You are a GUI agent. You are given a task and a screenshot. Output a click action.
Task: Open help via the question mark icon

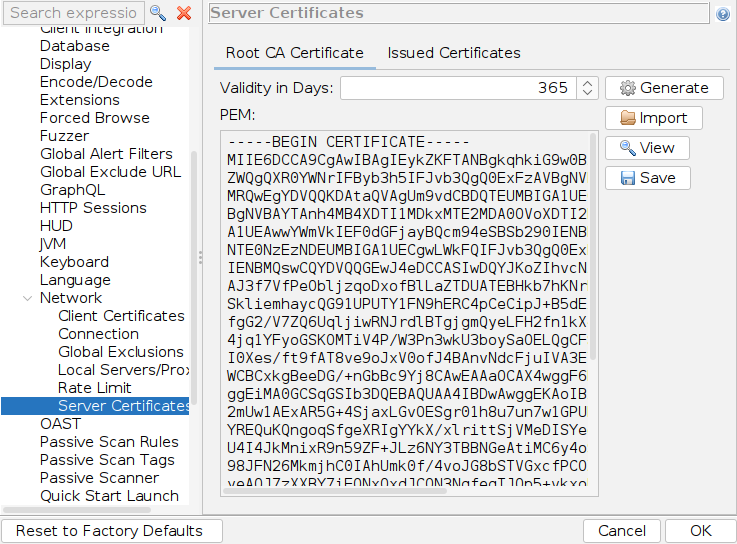click(x=723, y=14)
